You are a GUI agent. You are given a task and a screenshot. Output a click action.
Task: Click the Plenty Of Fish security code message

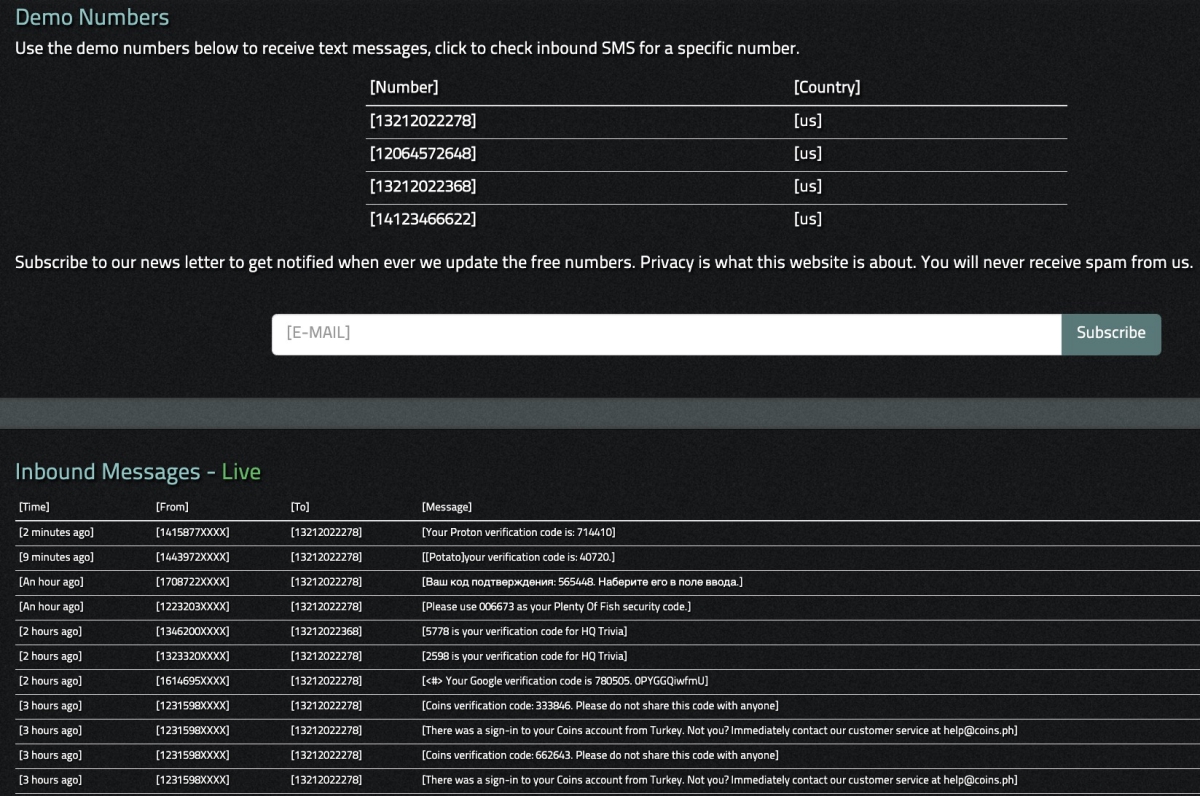(x=556, y=607)
